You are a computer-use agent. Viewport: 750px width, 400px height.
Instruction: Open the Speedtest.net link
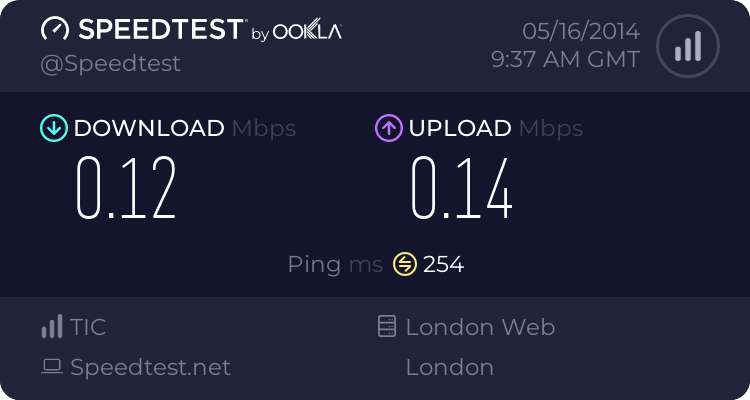tap(150, 367)
